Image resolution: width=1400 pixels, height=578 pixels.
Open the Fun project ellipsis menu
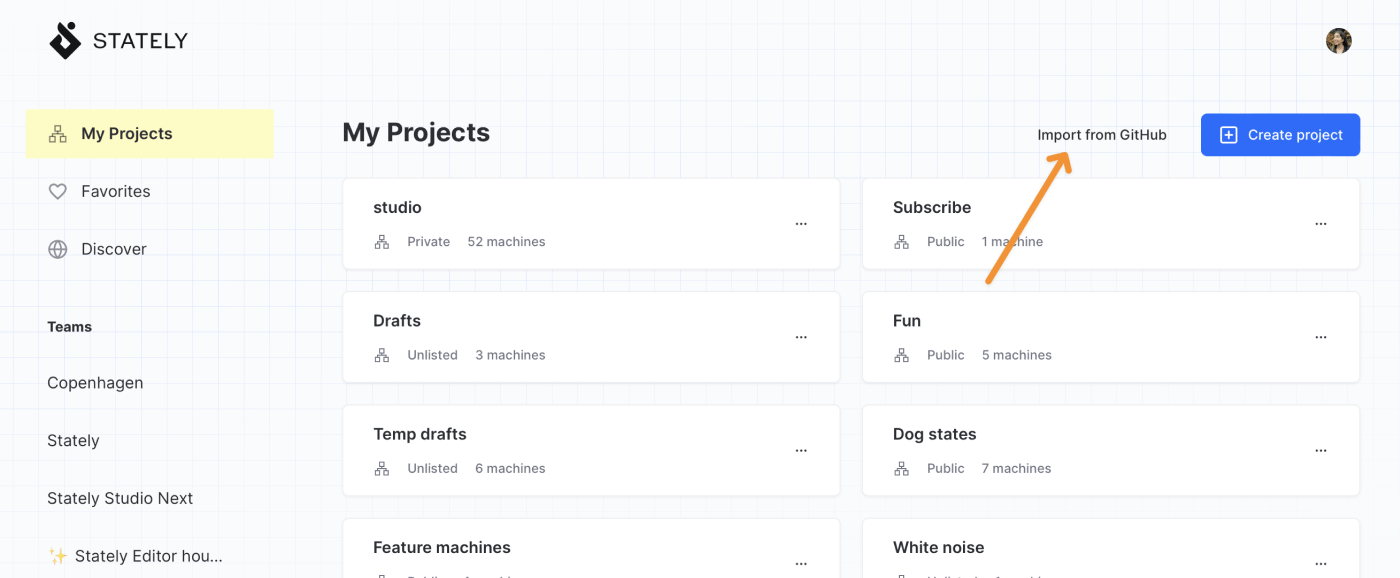(x=1321, y=338)
